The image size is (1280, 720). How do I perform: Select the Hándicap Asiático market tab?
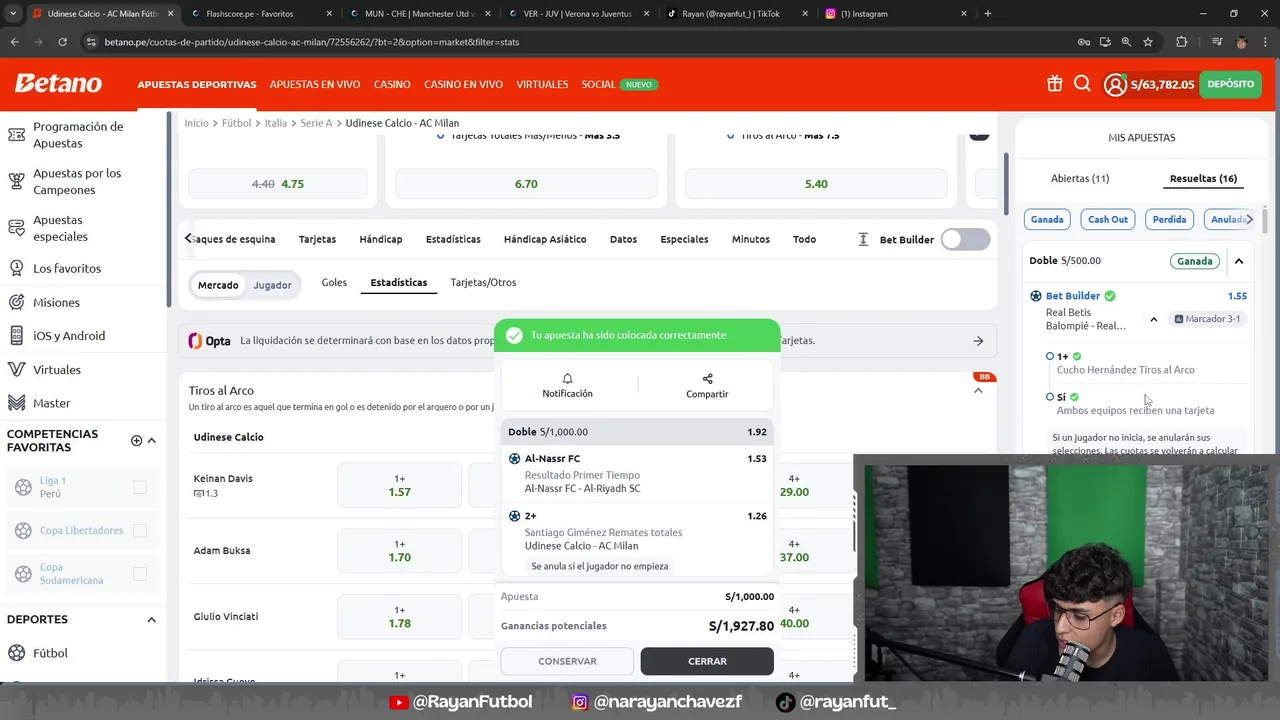tap(547, 239)
